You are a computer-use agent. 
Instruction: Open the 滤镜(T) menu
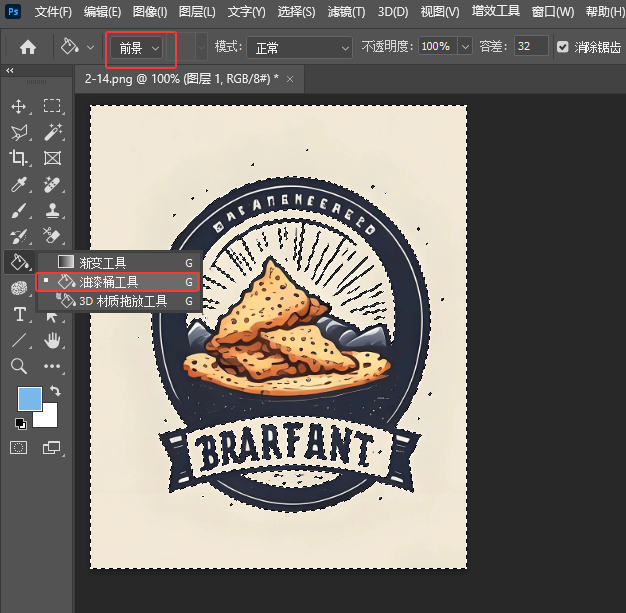pyautogui.click(x=346, y=12)
